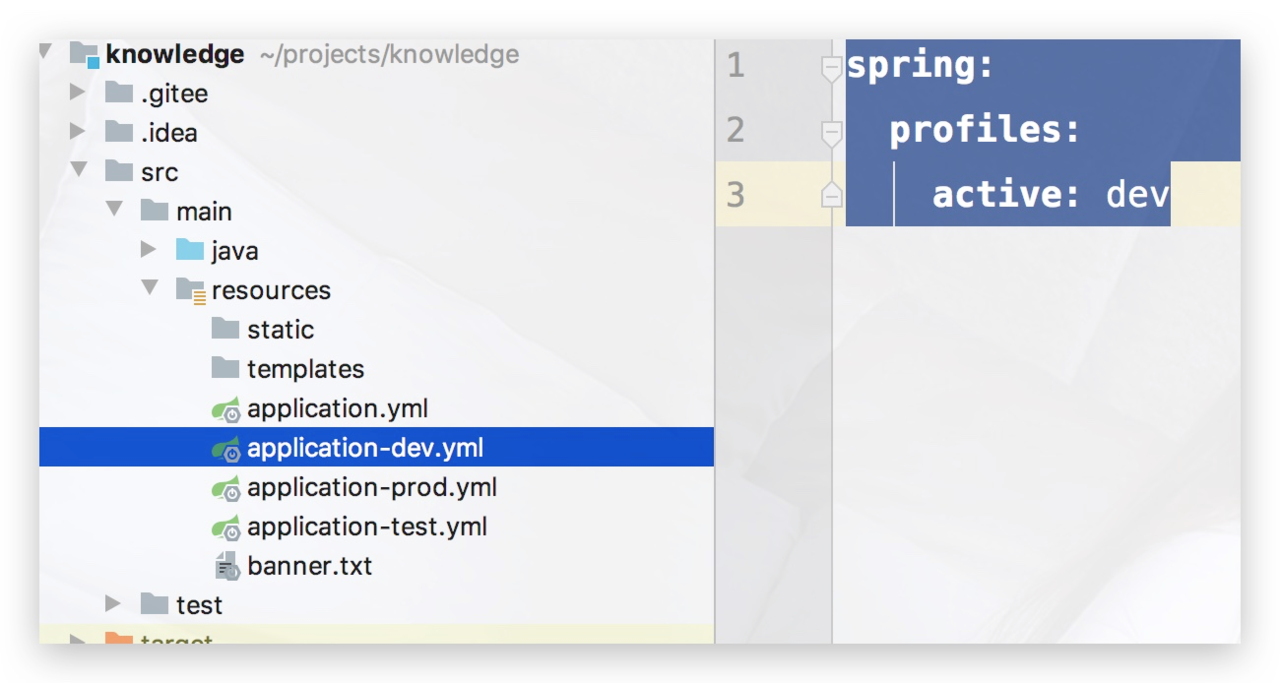Click the blue java source folder icon
Screen dimensions: 1280x683
(x=190, y=250)
